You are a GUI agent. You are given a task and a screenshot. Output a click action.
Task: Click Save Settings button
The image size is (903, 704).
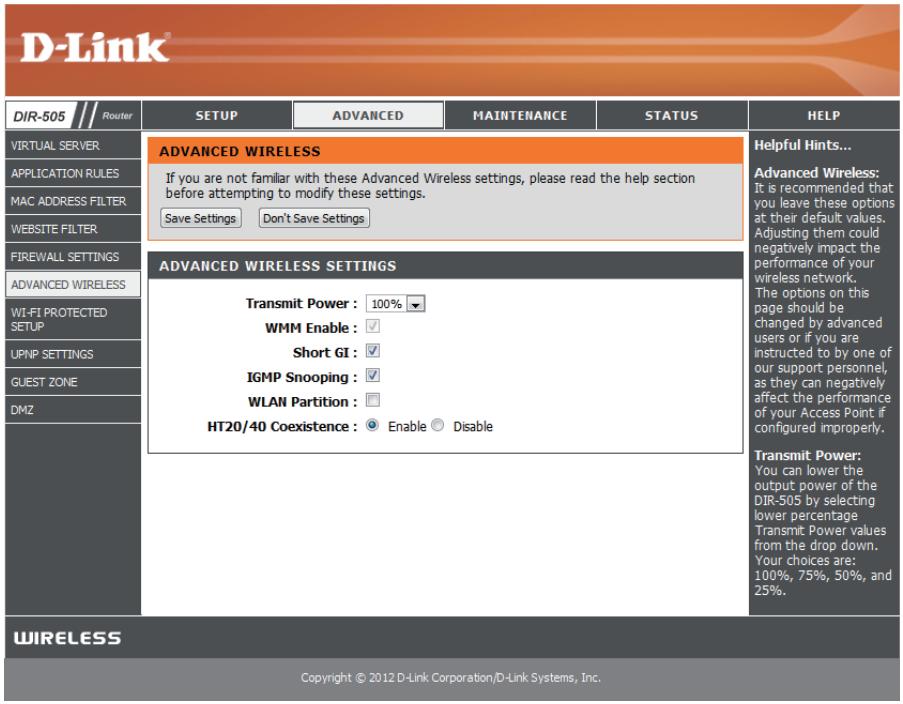[x=200, y=218]
